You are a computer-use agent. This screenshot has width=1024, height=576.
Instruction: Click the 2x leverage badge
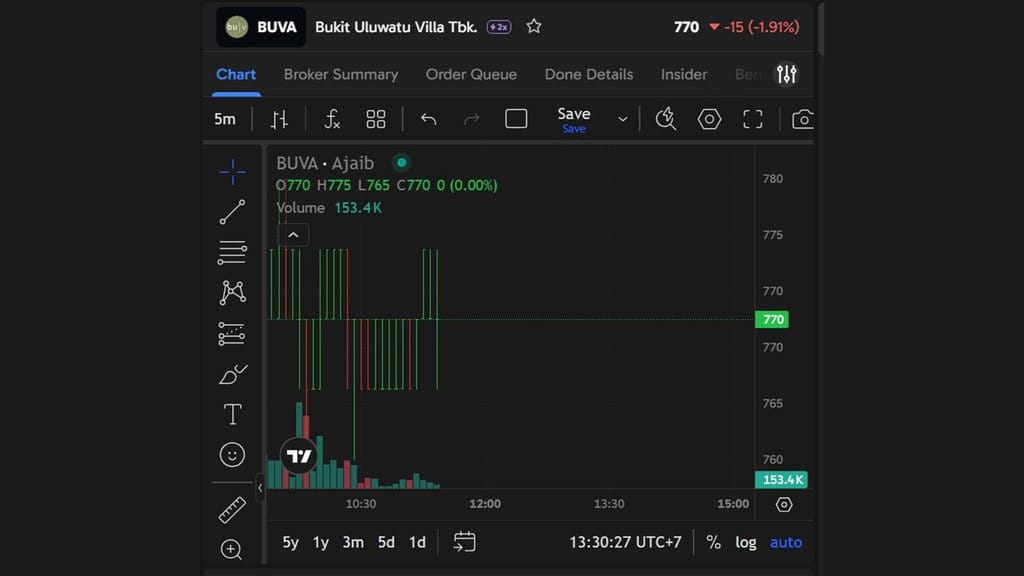tap(499, 27)
